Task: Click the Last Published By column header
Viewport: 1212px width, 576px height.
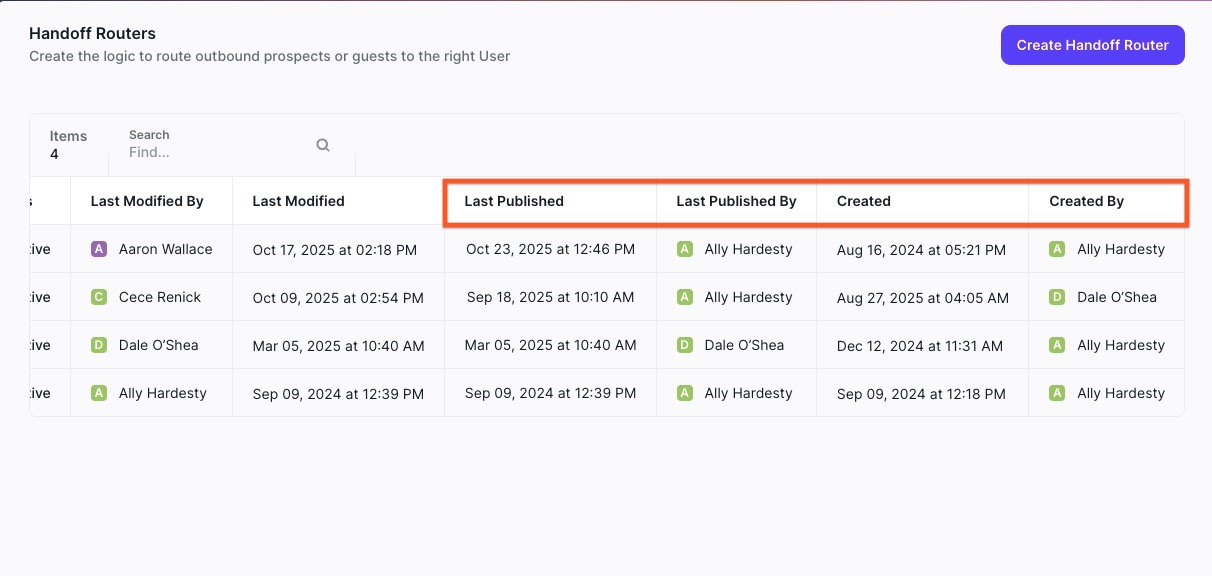Action: click(x=736, y=201)
